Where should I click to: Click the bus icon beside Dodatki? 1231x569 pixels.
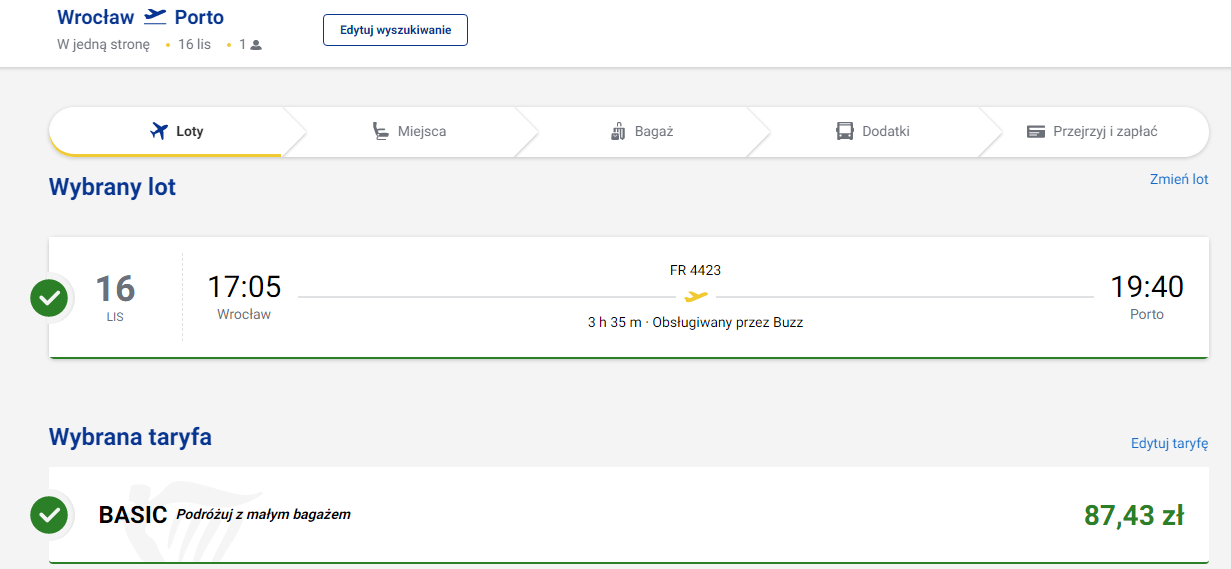(x=845, y=131)
